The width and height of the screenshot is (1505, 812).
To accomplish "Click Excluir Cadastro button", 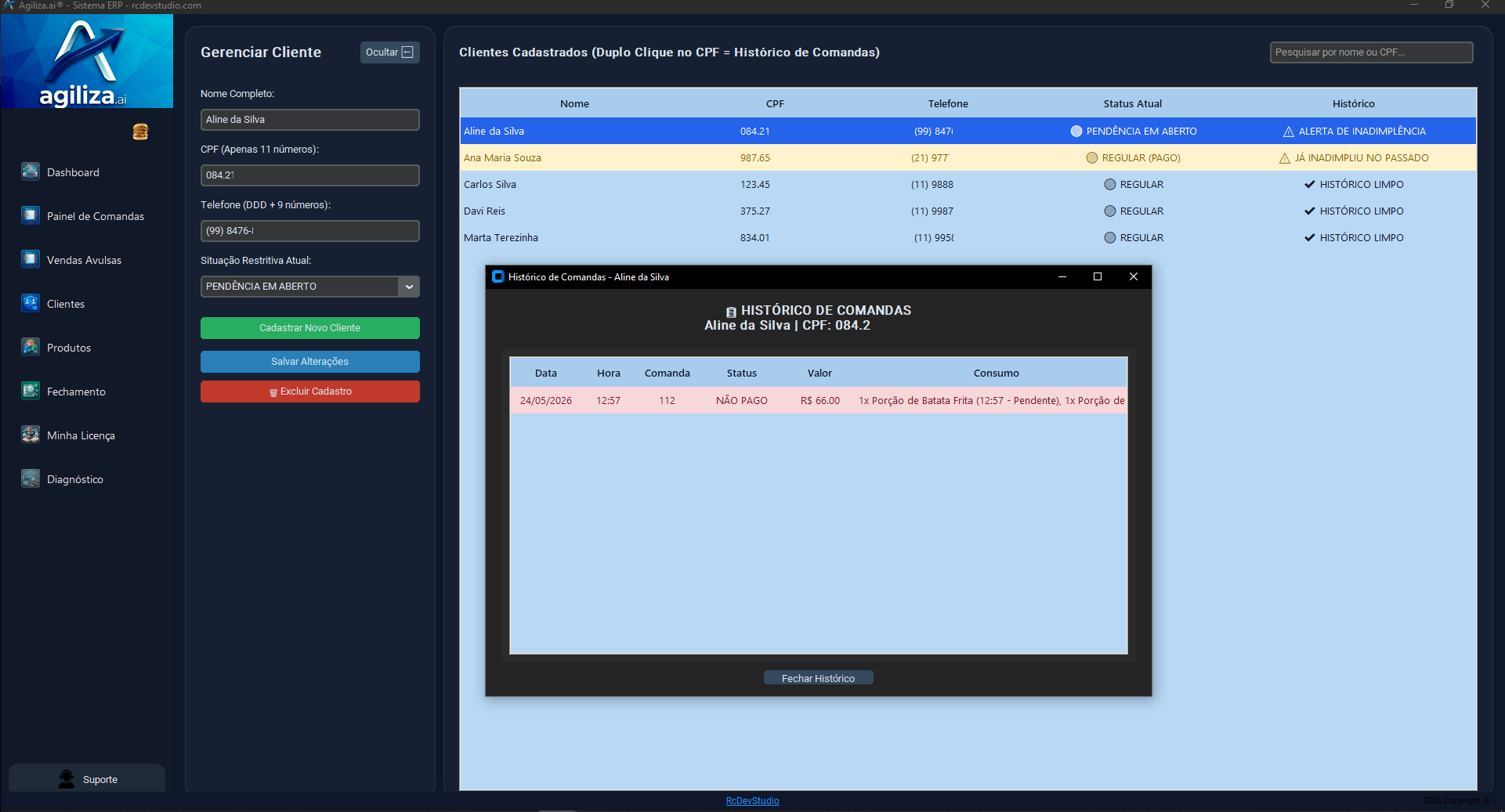I will [x=310, y=392].
